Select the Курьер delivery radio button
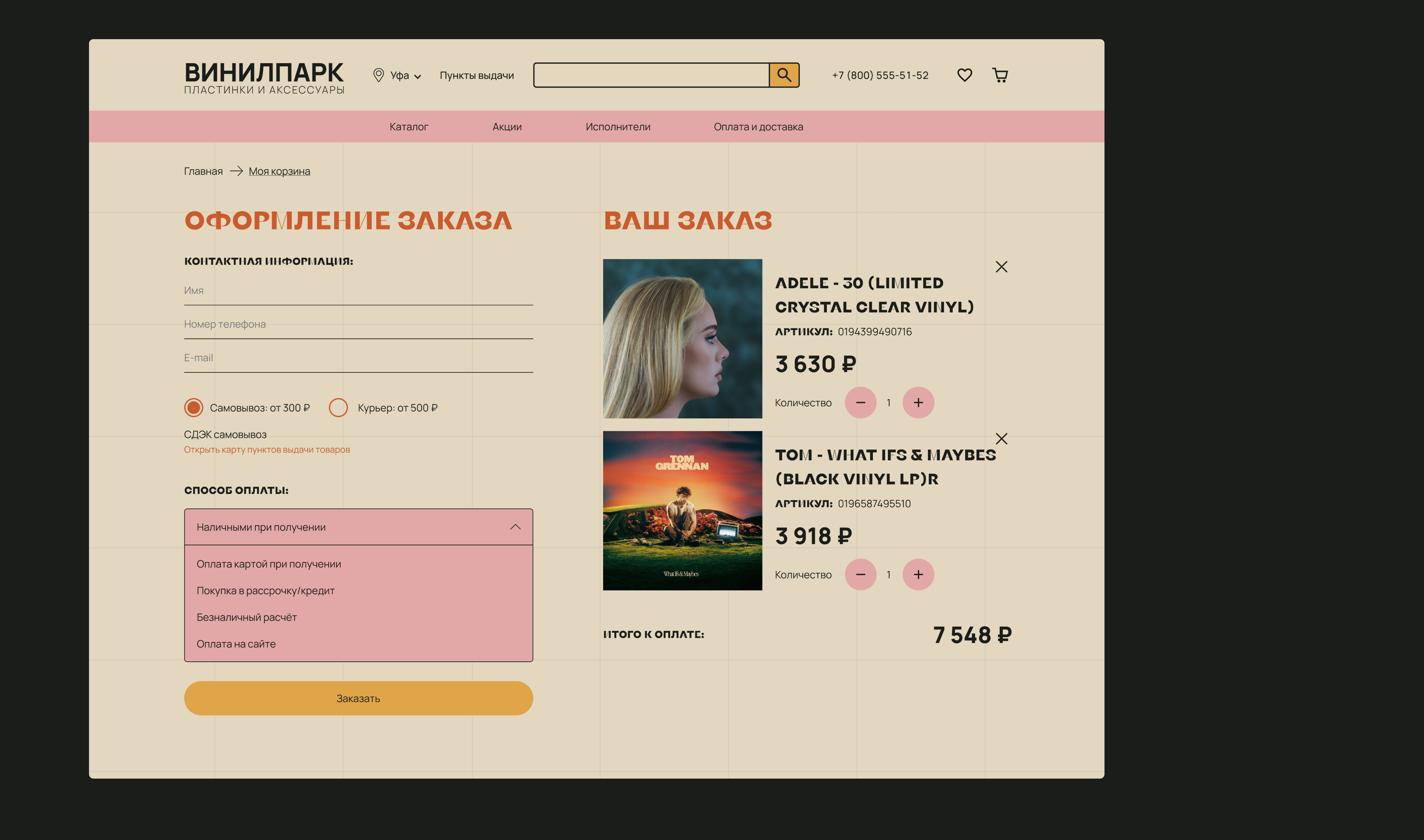Image resolution: width=1424 pixels, height=840 pixels. (x=338, y=408)
